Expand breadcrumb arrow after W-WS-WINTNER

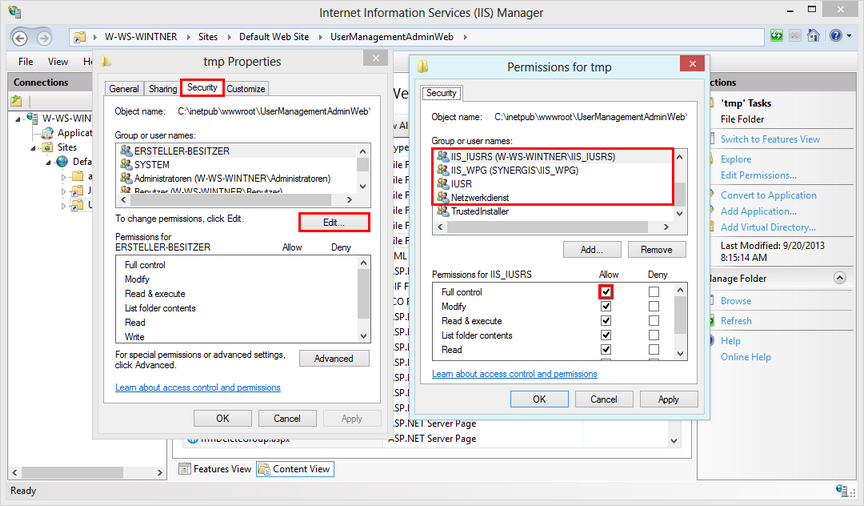tap(187, 37)
